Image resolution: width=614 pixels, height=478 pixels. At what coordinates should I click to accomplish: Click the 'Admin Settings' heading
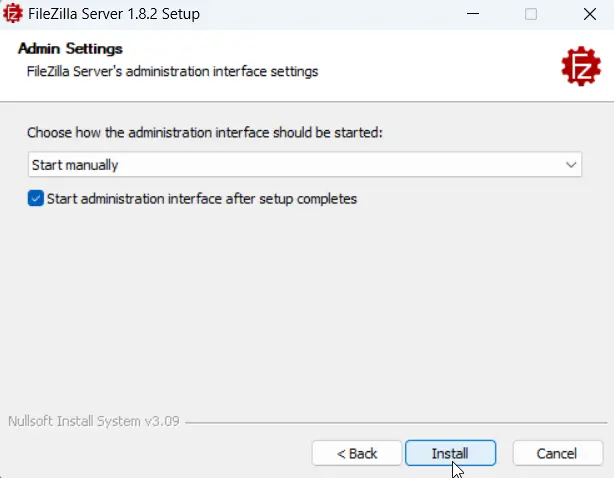pyautogui.click(x=70, y=49)
